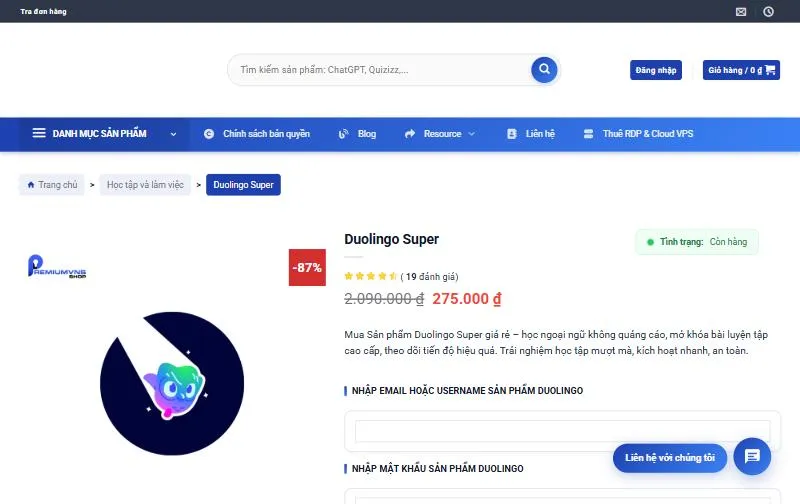Open the Đăng nhập login button

coord(656,70)
